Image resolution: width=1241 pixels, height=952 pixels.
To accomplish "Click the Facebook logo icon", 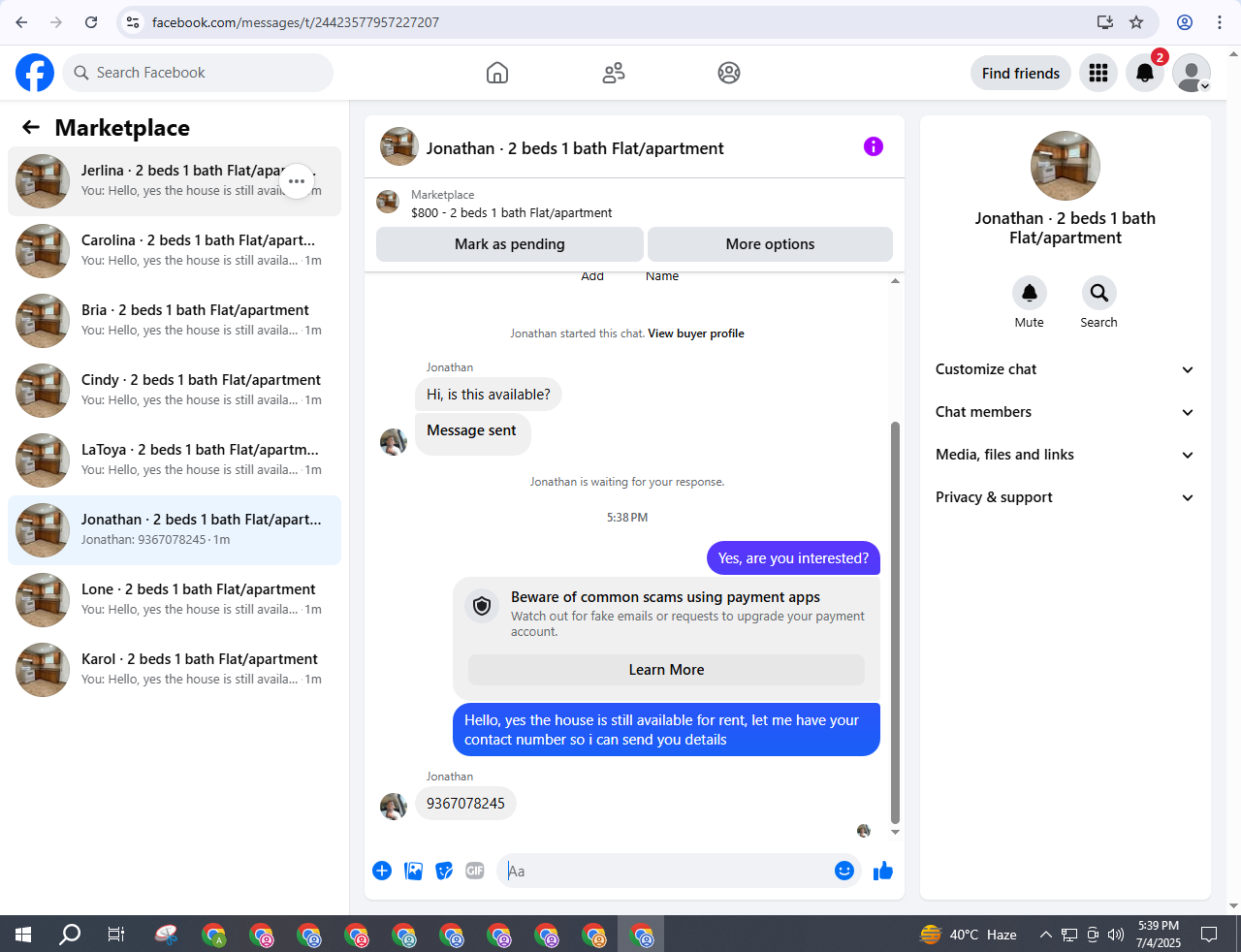I will tap(35, 73).
